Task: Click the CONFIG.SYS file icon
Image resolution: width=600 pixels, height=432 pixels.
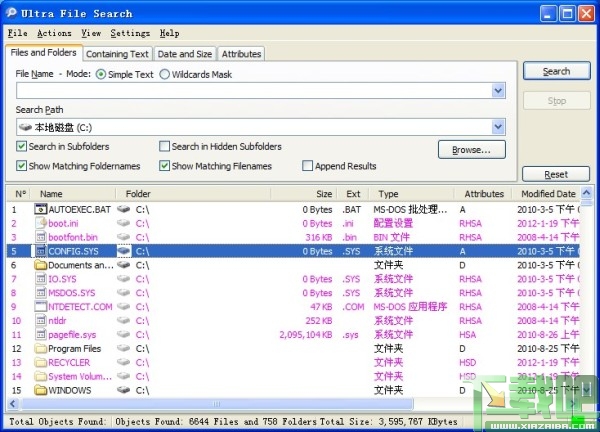Action: [x=40, y=251]
